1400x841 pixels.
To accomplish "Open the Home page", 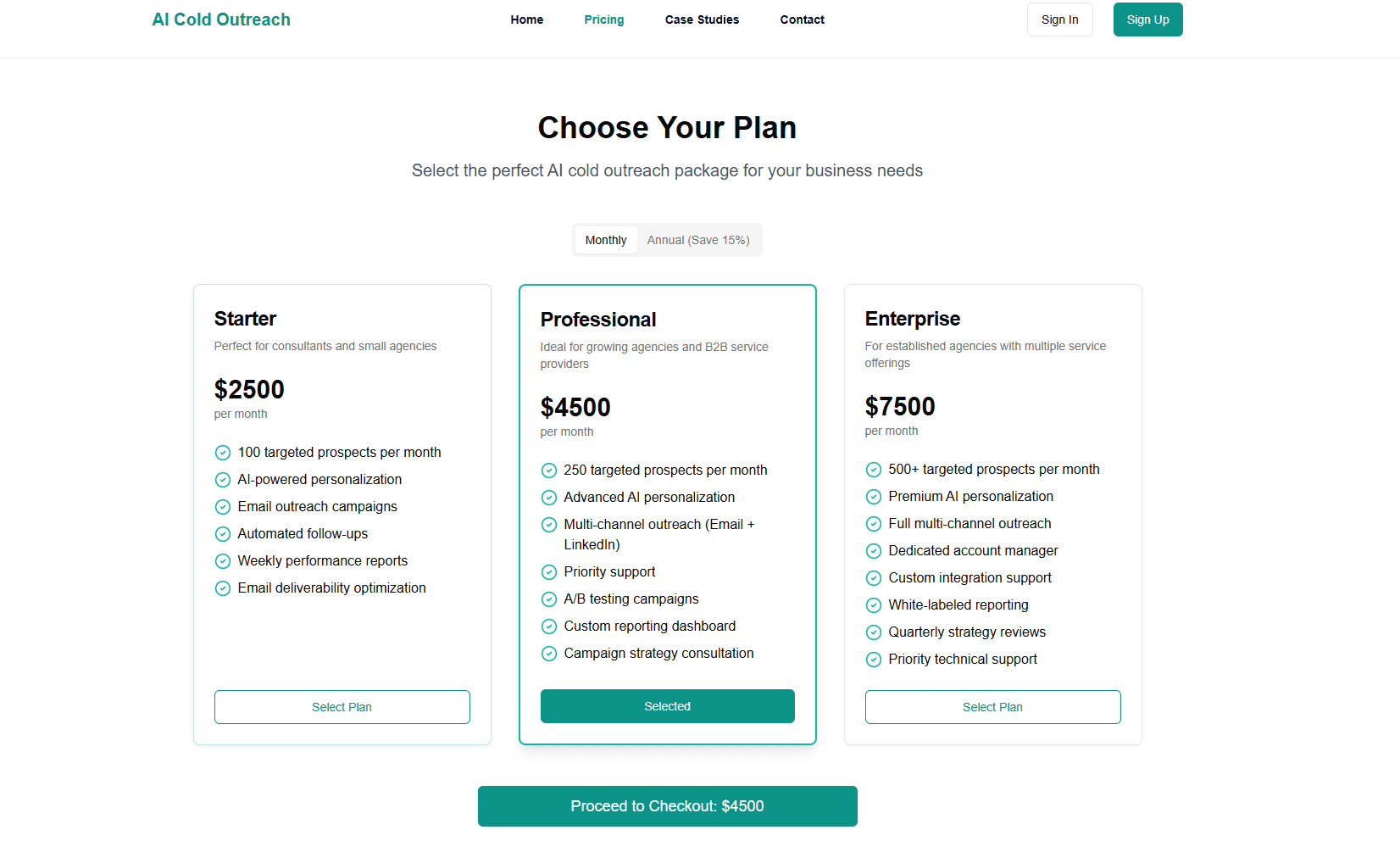I will click(526, 19).
